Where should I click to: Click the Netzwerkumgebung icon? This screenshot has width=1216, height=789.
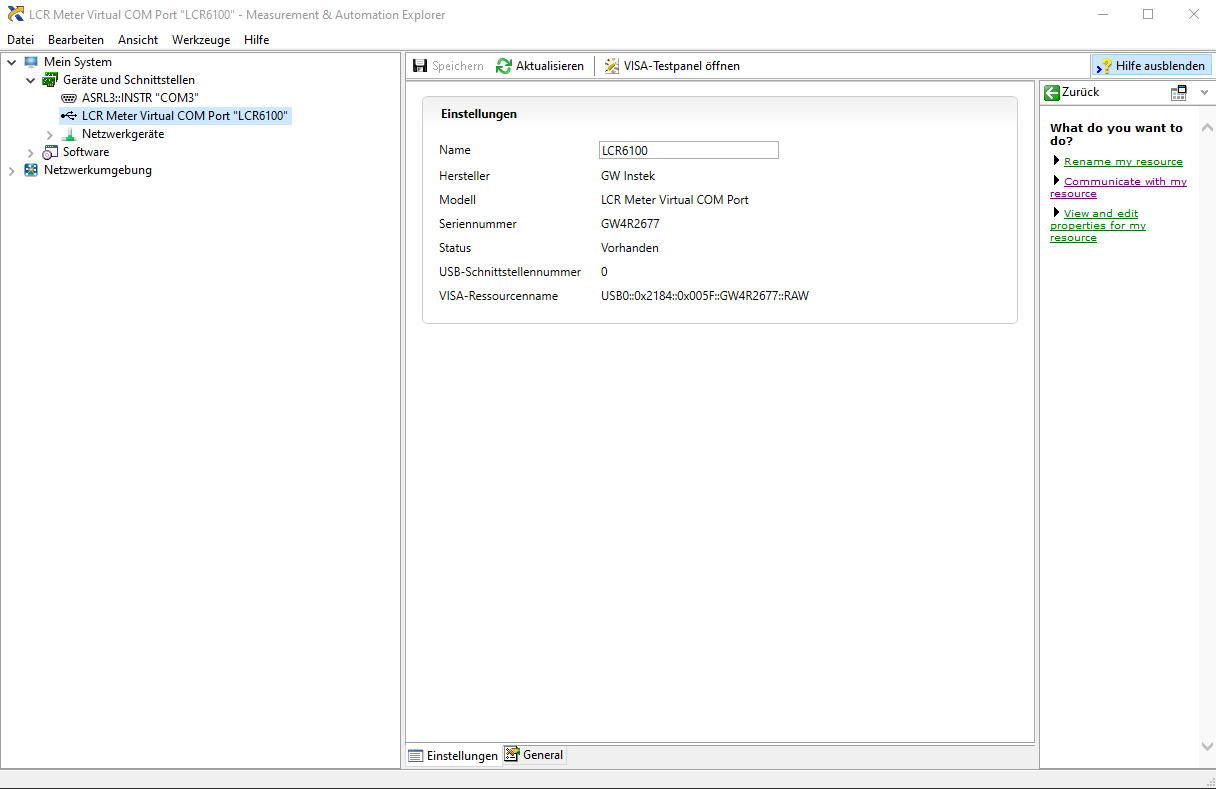pos(31,170)
